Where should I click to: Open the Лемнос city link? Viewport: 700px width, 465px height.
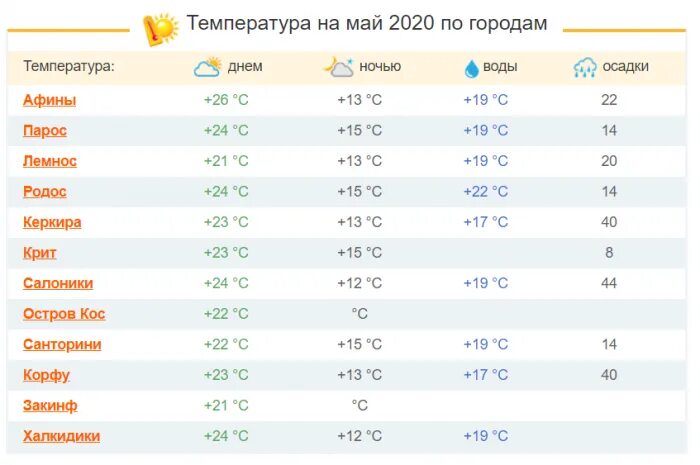coord(50,161)
